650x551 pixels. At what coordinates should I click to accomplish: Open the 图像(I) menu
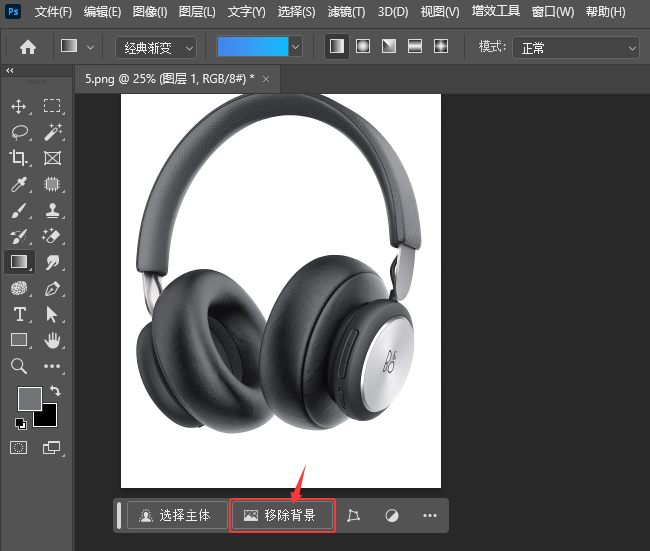pos(150,12)
